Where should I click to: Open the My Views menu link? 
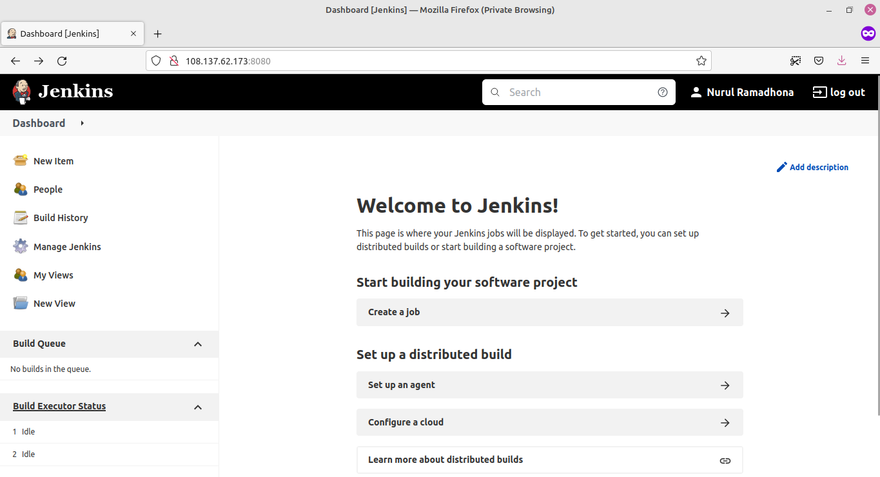tap(53, 275)
